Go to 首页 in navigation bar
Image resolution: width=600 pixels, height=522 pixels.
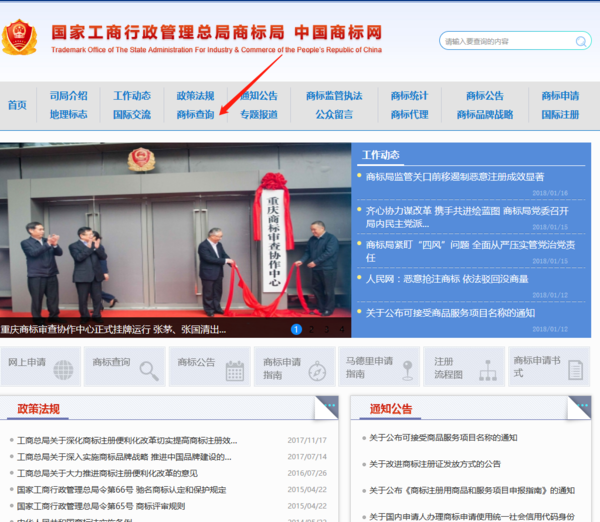point(17,105)
